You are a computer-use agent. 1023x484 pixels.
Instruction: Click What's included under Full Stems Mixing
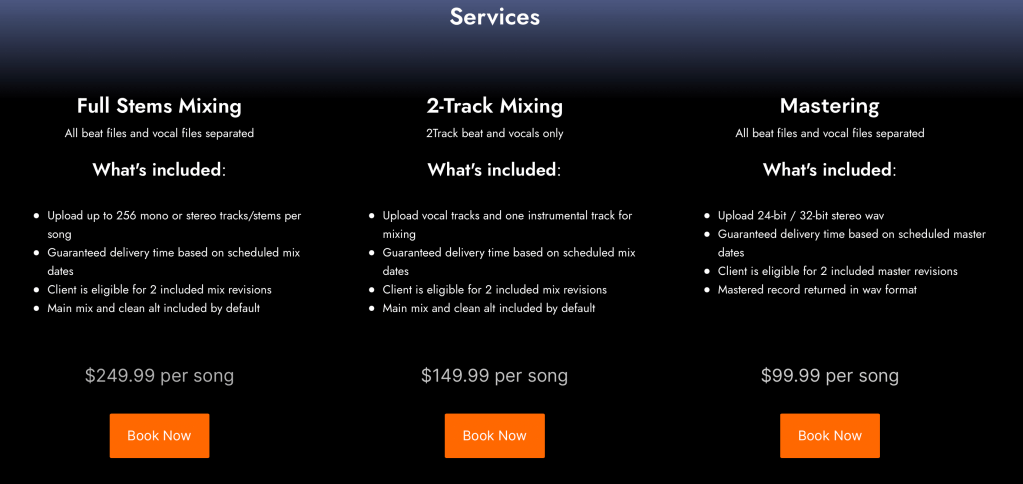click(x=159, y=170)
